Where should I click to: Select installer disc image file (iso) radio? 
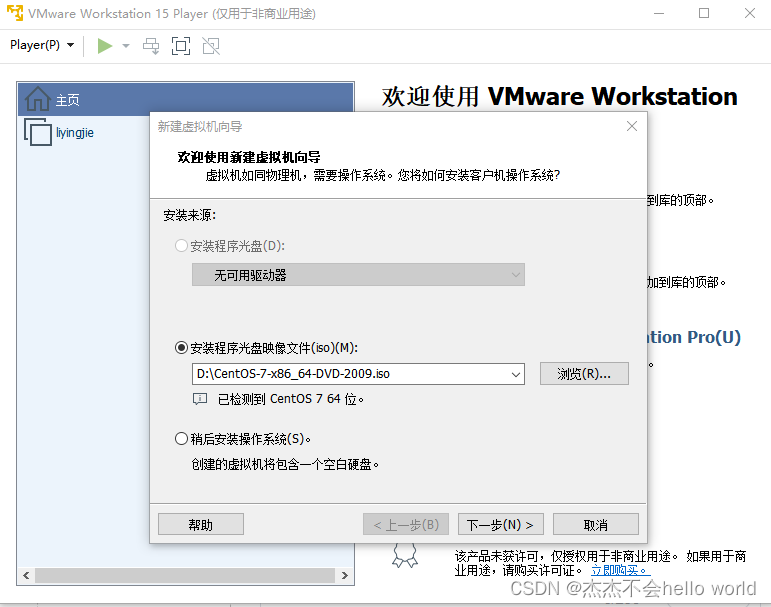(x=181, y=348)
